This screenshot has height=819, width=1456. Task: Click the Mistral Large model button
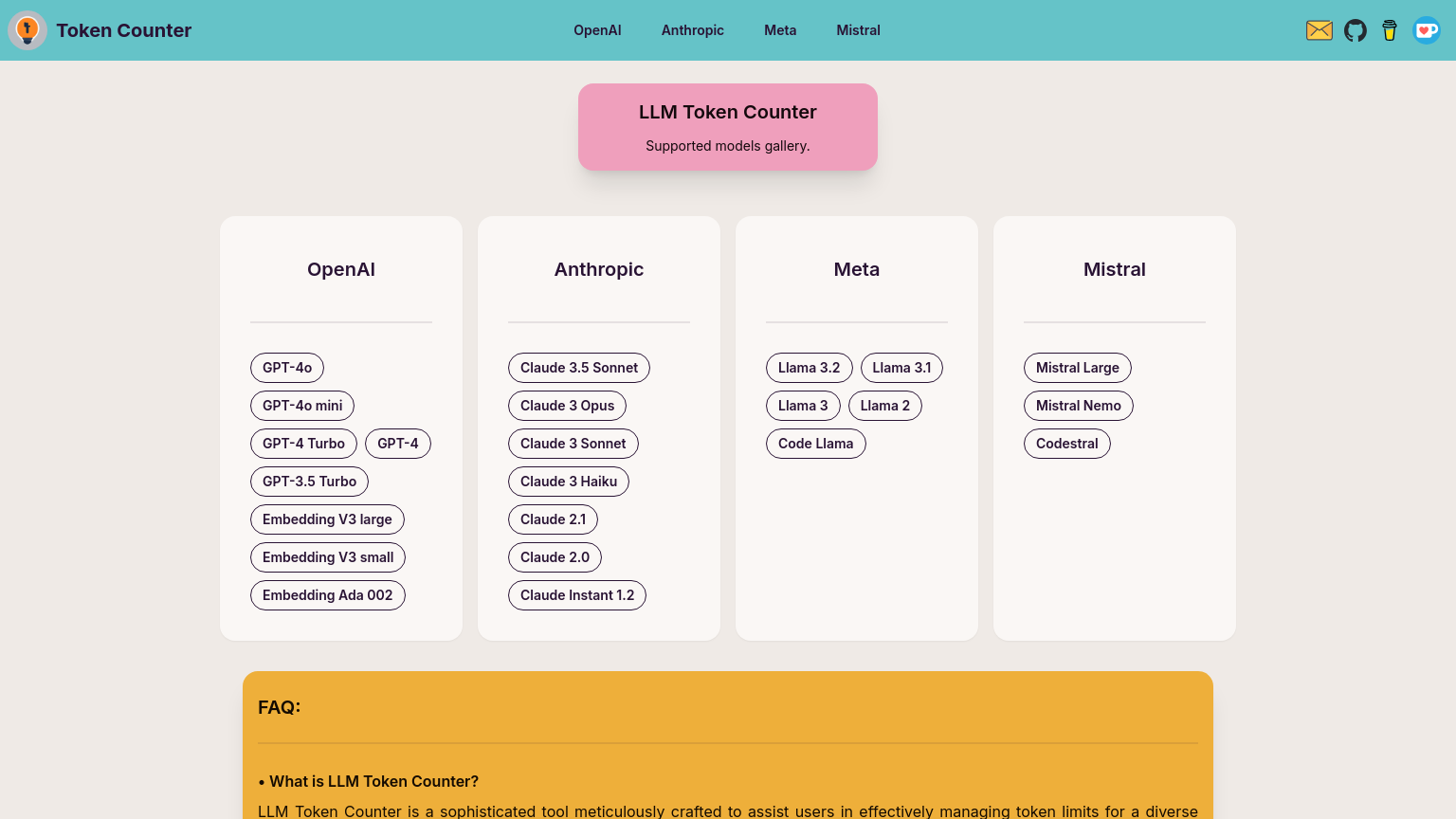tap(1078, 368)
